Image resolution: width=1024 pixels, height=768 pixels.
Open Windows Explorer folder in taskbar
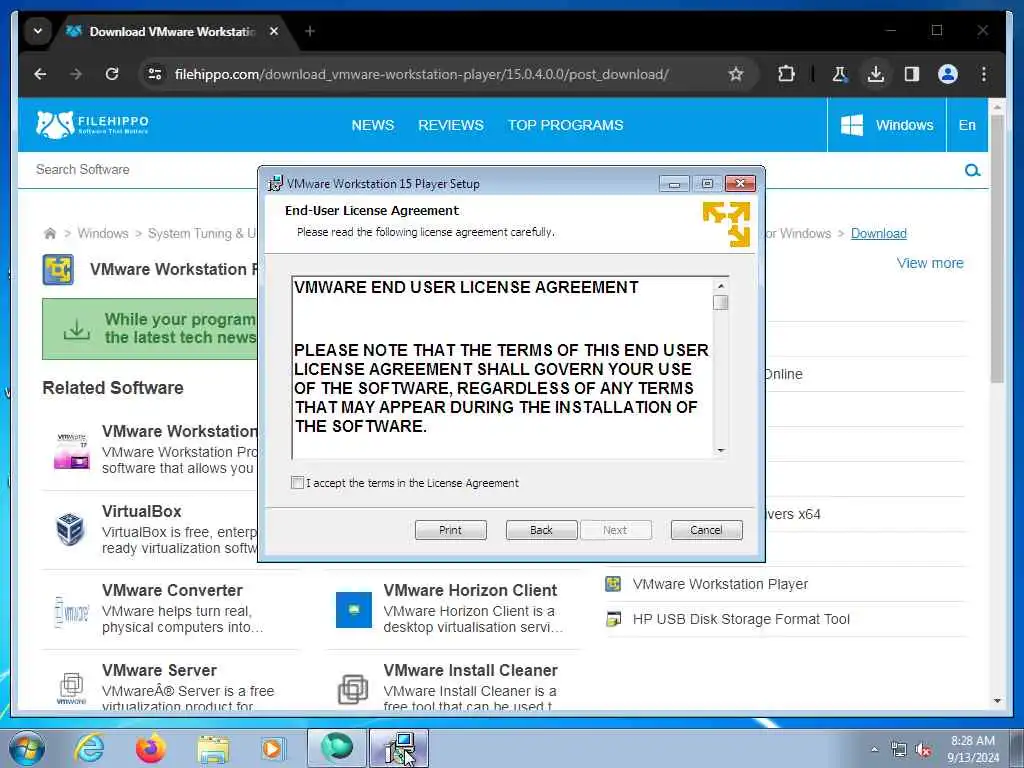tap(213, 749)
